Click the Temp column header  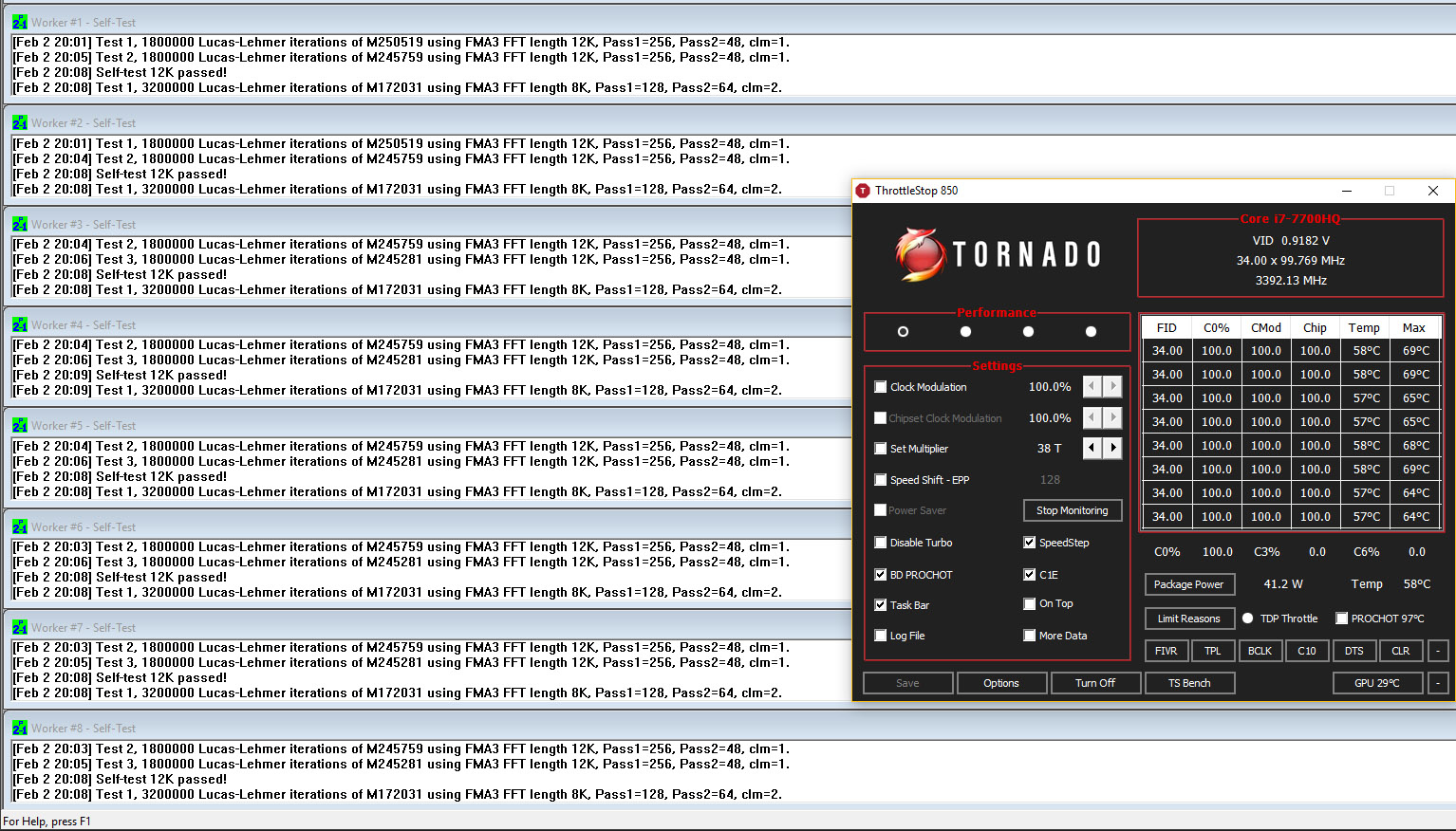click(1364, 327)
